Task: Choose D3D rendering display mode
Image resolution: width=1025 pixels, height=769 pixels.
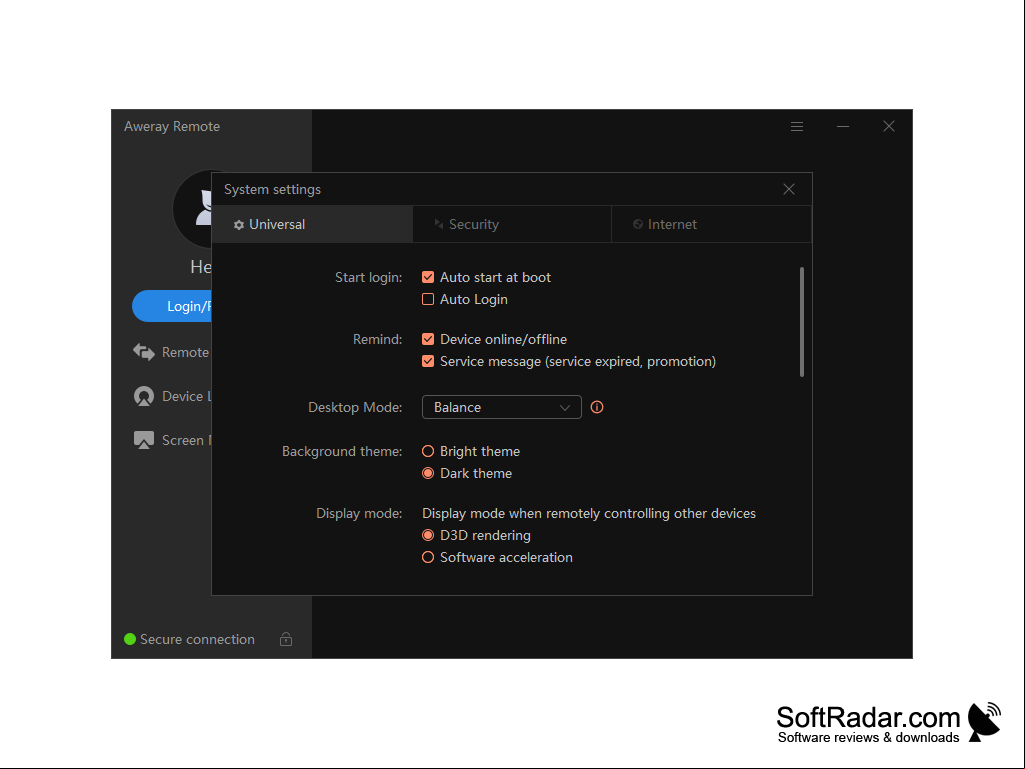Action: click(x=428, y=536)
